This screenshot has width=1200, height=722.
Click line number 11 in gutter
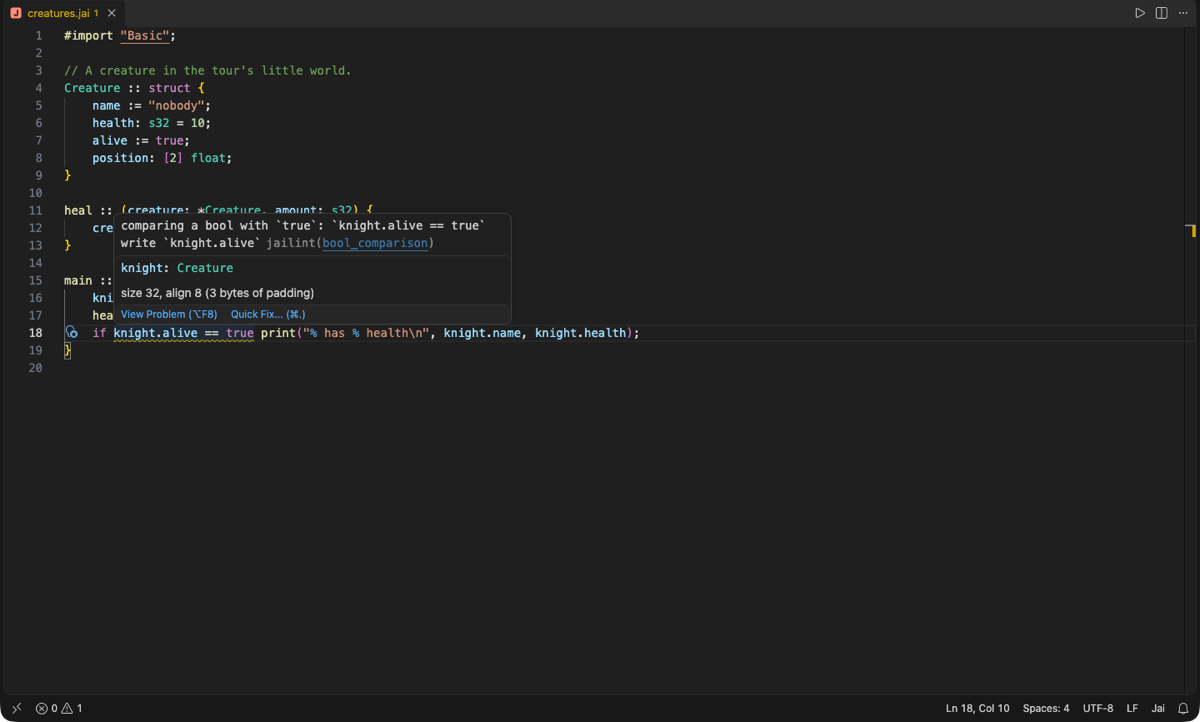36,210
